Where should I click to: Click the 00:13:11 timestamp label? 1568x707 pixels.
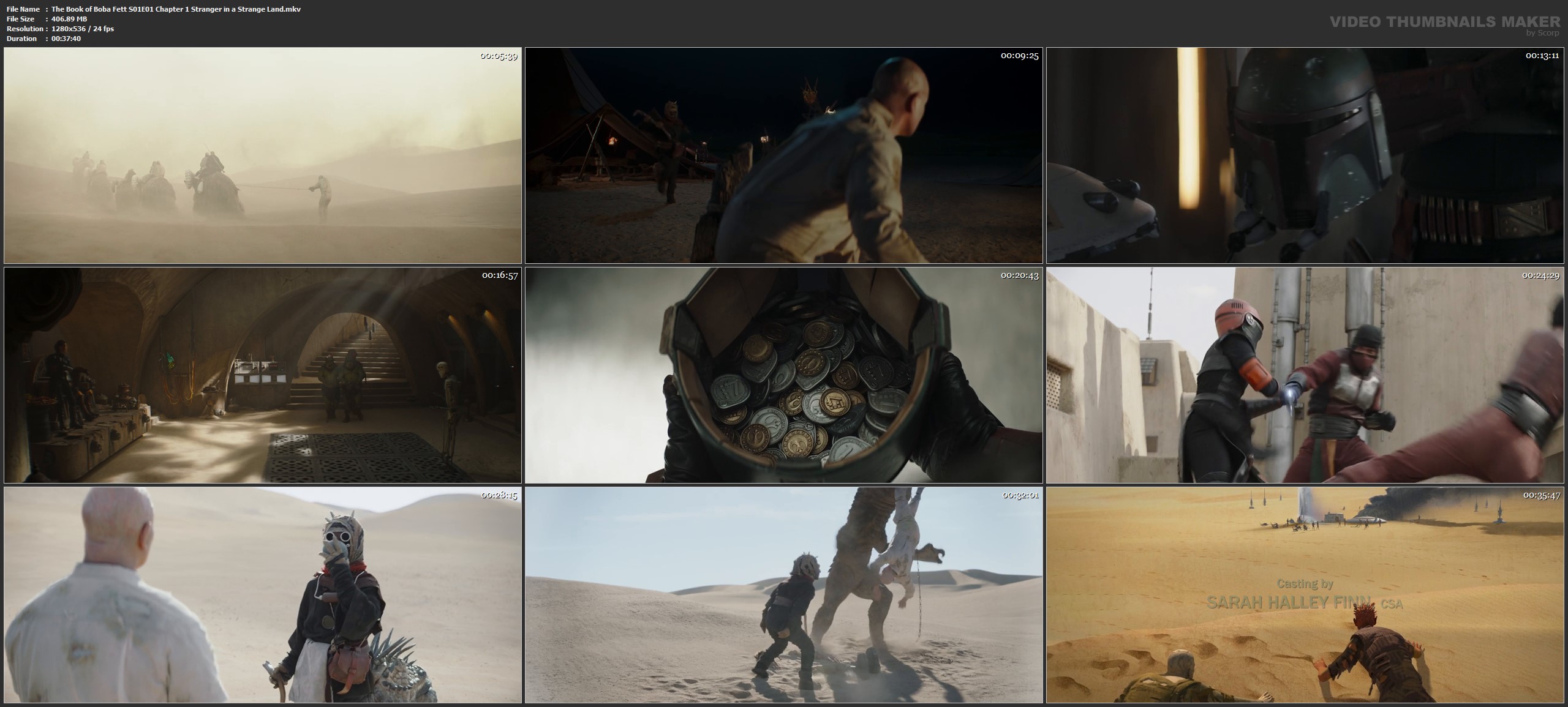pos(1541,56)
